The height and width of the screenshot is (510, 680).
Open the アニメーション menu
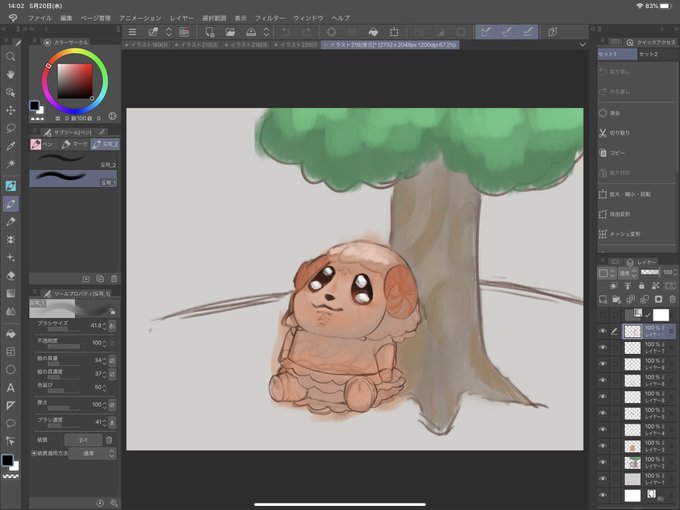pos(140,18)
